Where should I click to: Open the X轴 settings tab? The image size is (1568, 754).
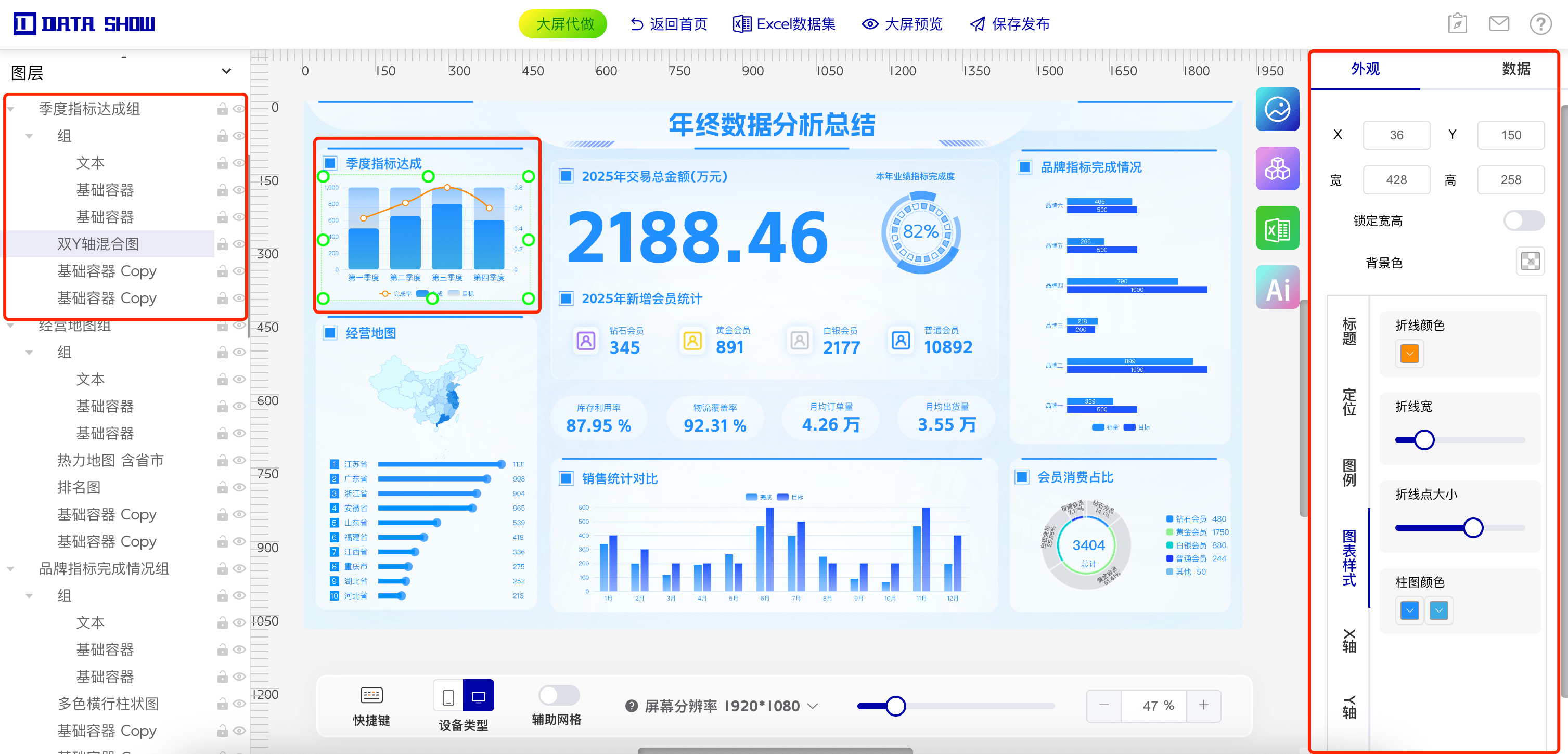1349,641
